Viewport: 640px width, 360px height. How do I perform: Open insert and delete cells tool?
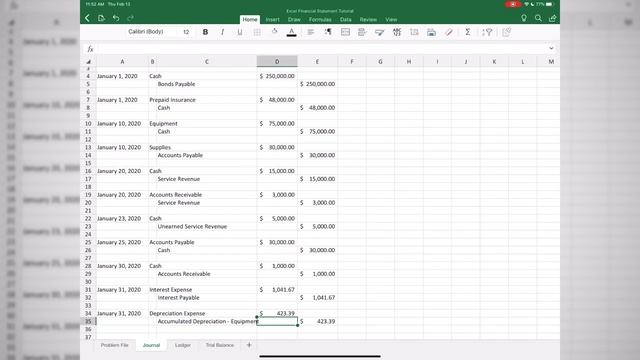point(414,32)
